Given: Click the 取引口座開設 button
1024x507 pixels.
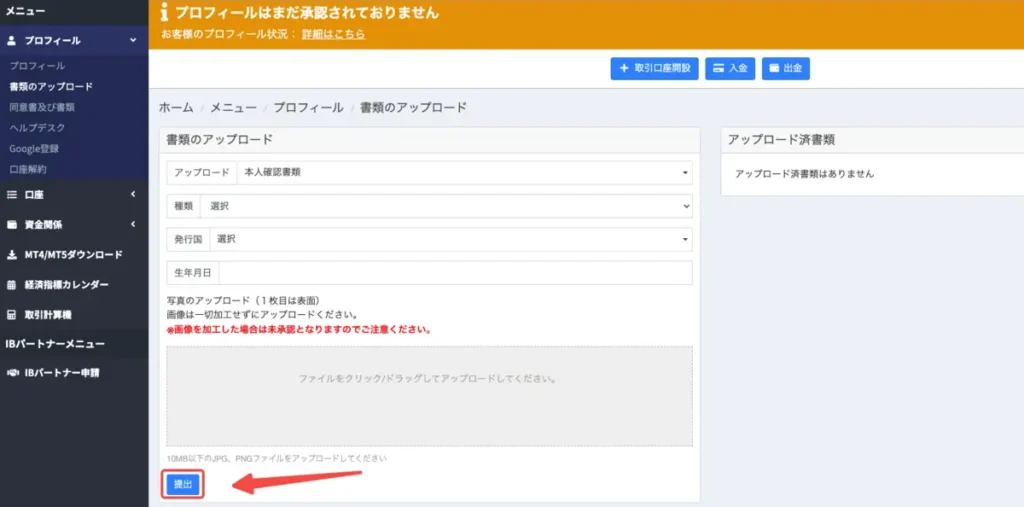Looking at the screenshot, I should pos(654,69).
